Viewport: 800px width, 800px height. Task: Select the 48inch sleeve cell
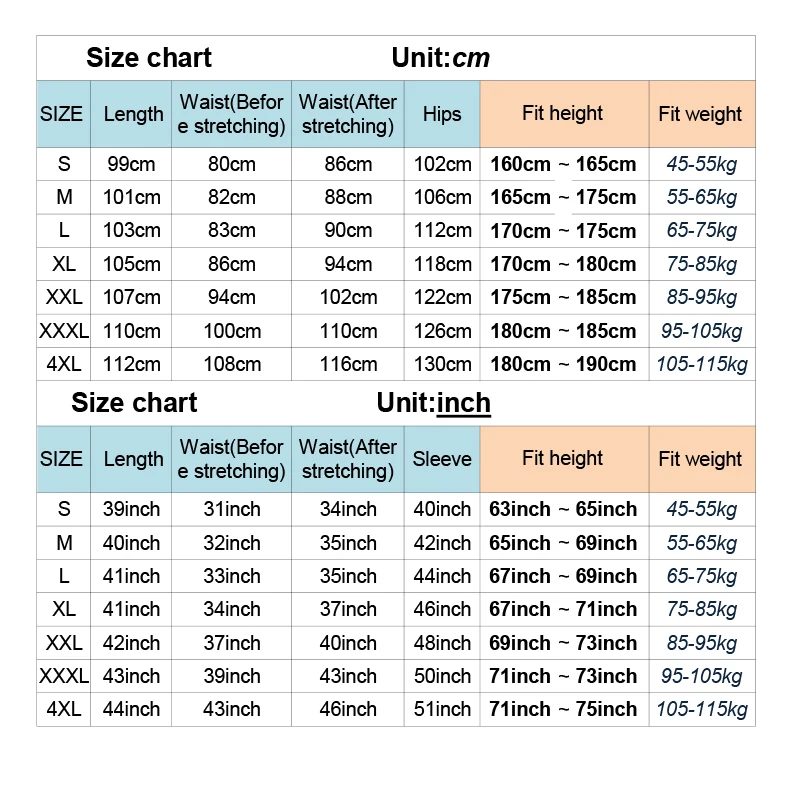(x=442, y=643)
